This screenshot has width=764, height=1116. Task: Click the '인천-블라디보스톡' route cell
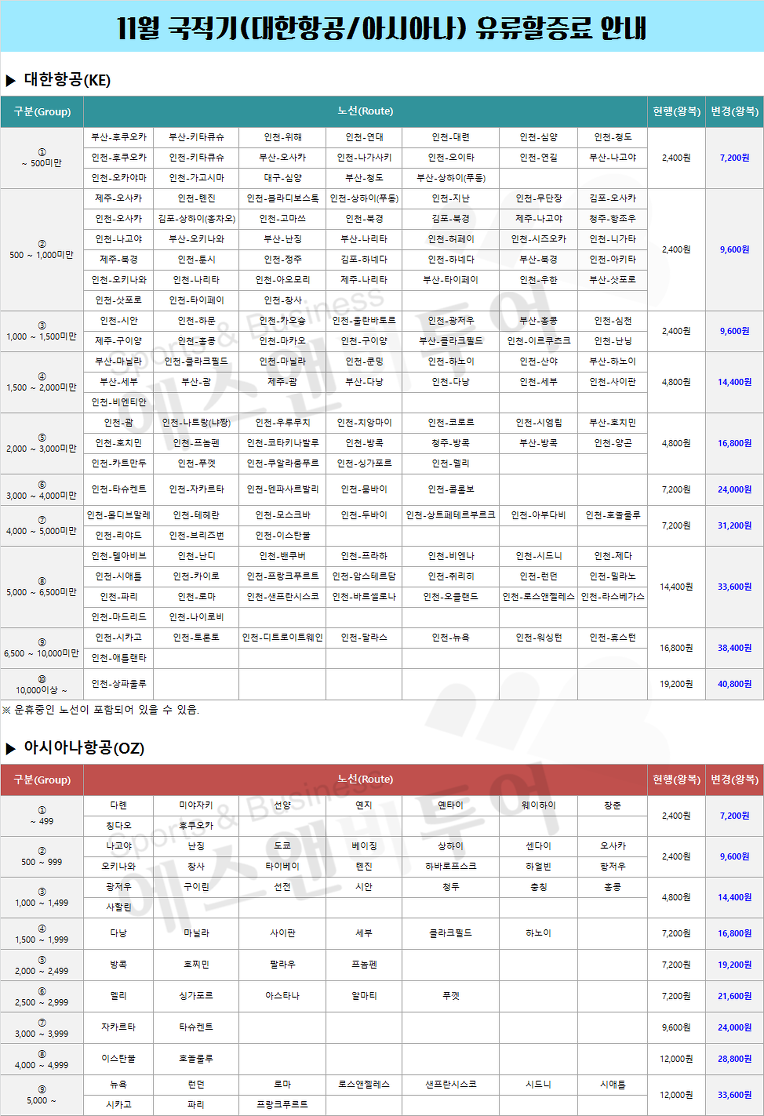(x=282, y=199)
